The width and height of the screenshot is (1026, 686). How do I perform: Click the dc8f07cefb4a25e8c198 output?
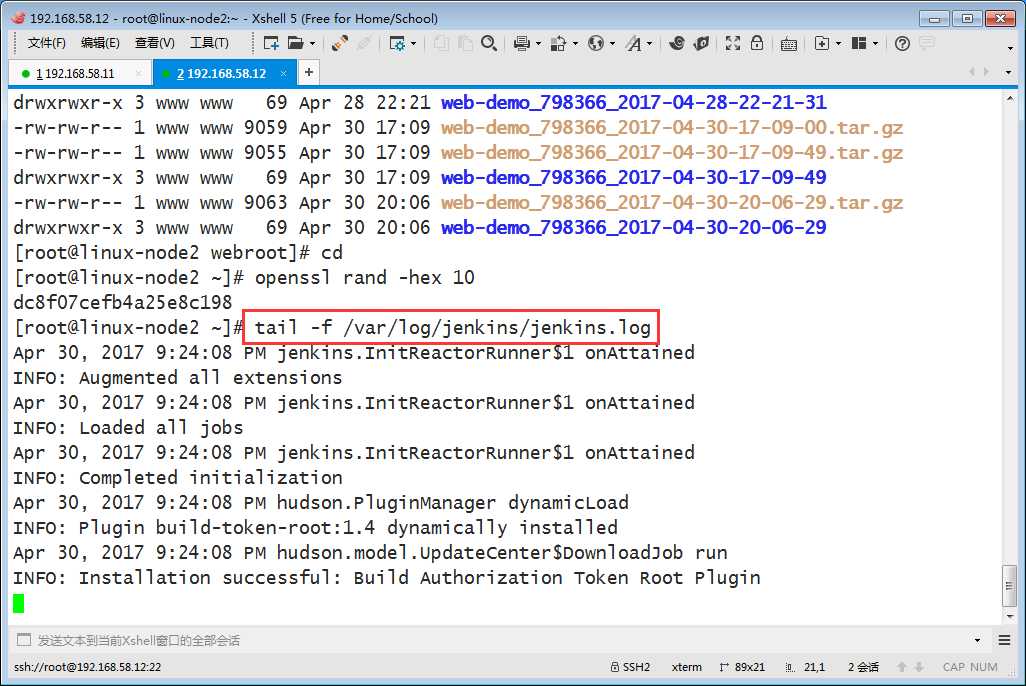tap(123, 302)
